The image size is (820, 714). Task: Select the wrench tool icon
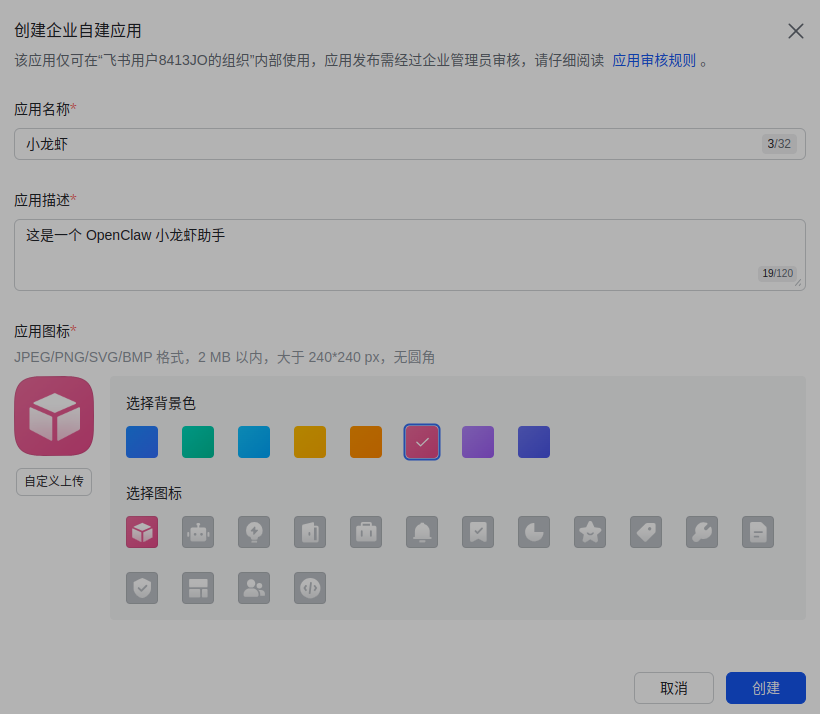pos(702,532)
